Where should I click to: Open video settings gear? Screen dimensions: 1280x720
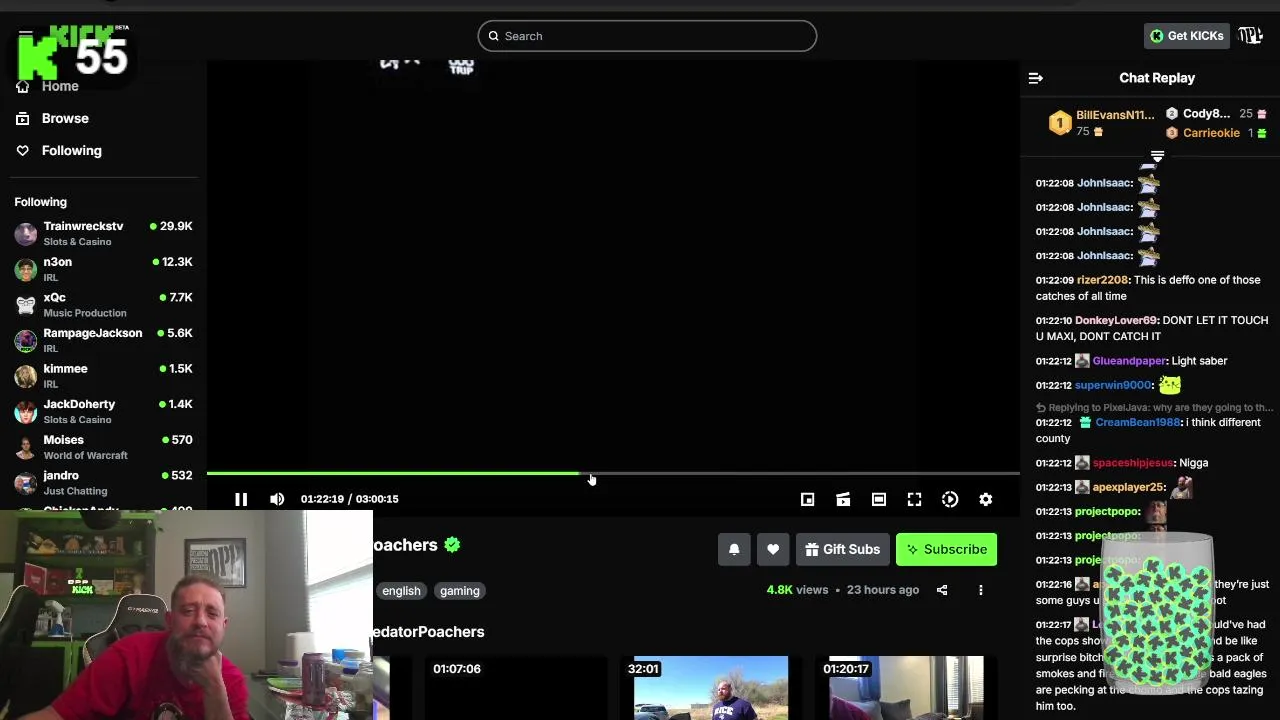point(986,499)
